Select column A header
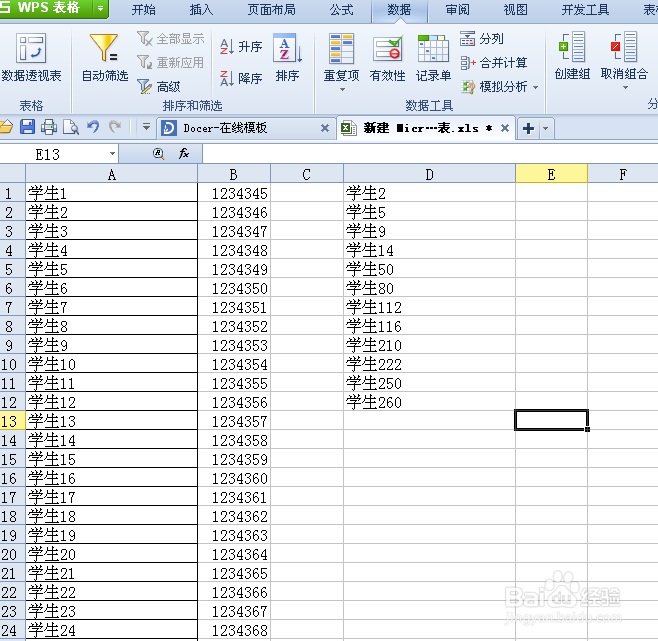658x641 pixels. click(x=111, y=174)
